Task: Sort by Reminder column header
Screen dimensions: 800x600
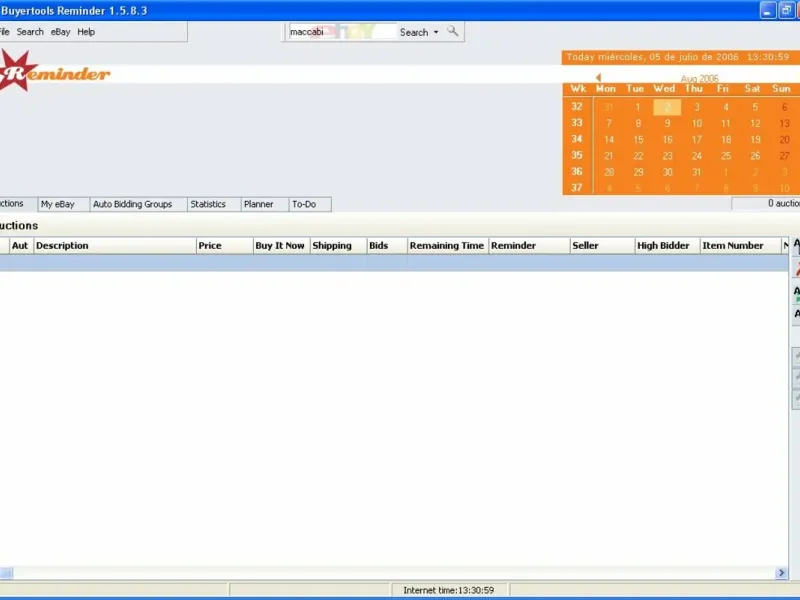Action: click(529, 245)
